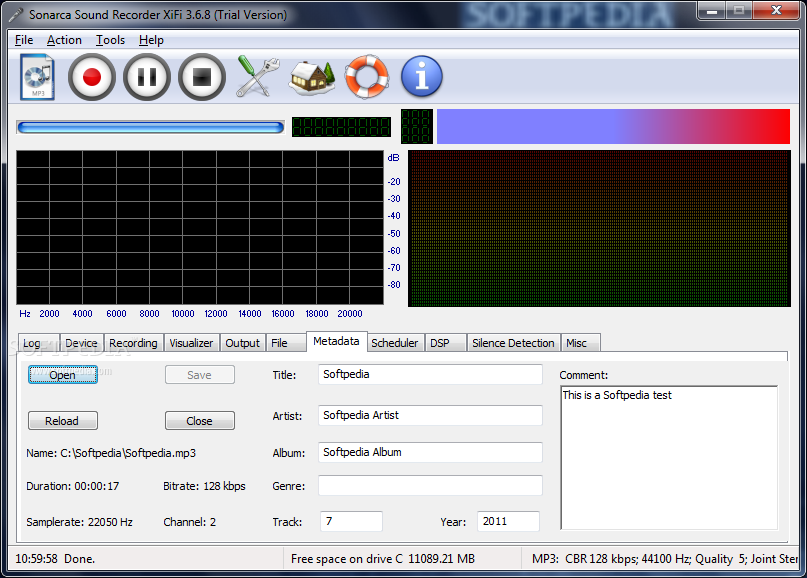Click the Track number field
Screen dimensions: 807x578
tap(352, 521)
